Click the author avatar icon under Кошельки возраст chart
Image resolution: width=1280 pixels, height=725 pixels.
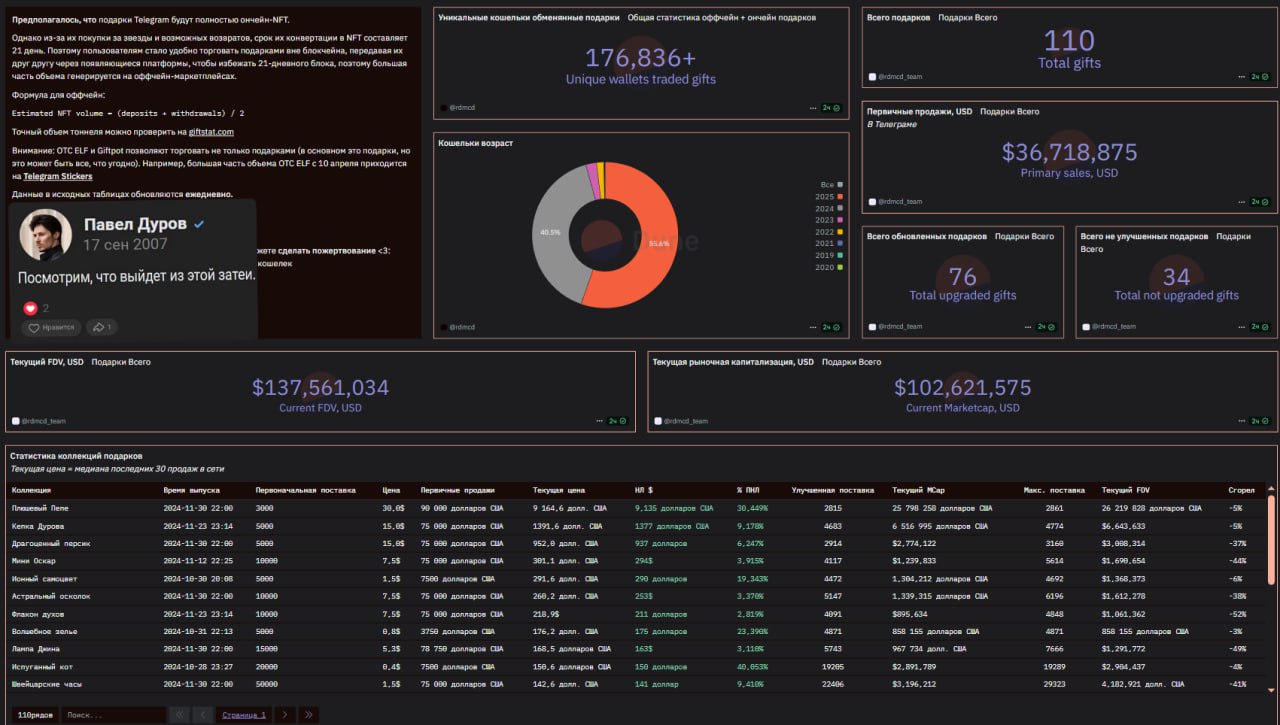coord(443,327)
